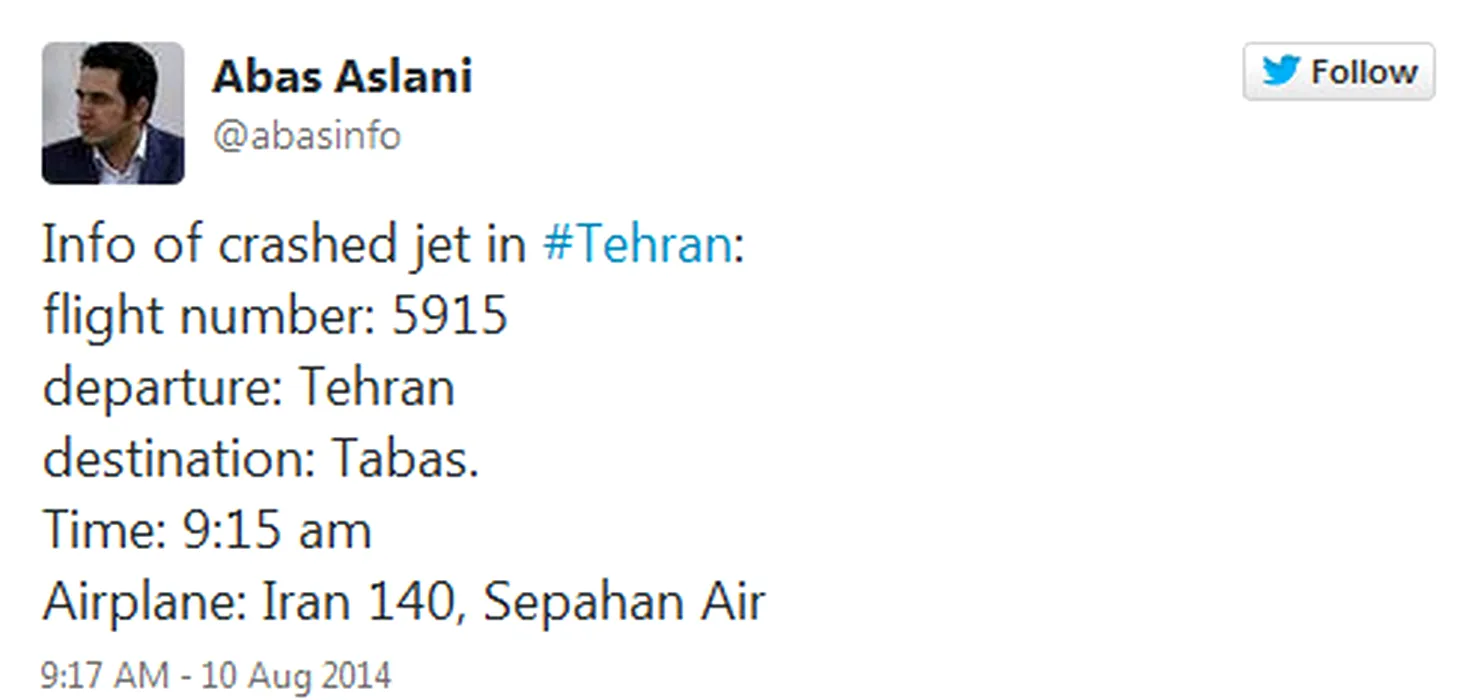Image resolution: width=1457 pixels, height=700 pixels.
Task: Open the Abas Aslani display name link
Action: pyautogui.click(x=342, y=76)
